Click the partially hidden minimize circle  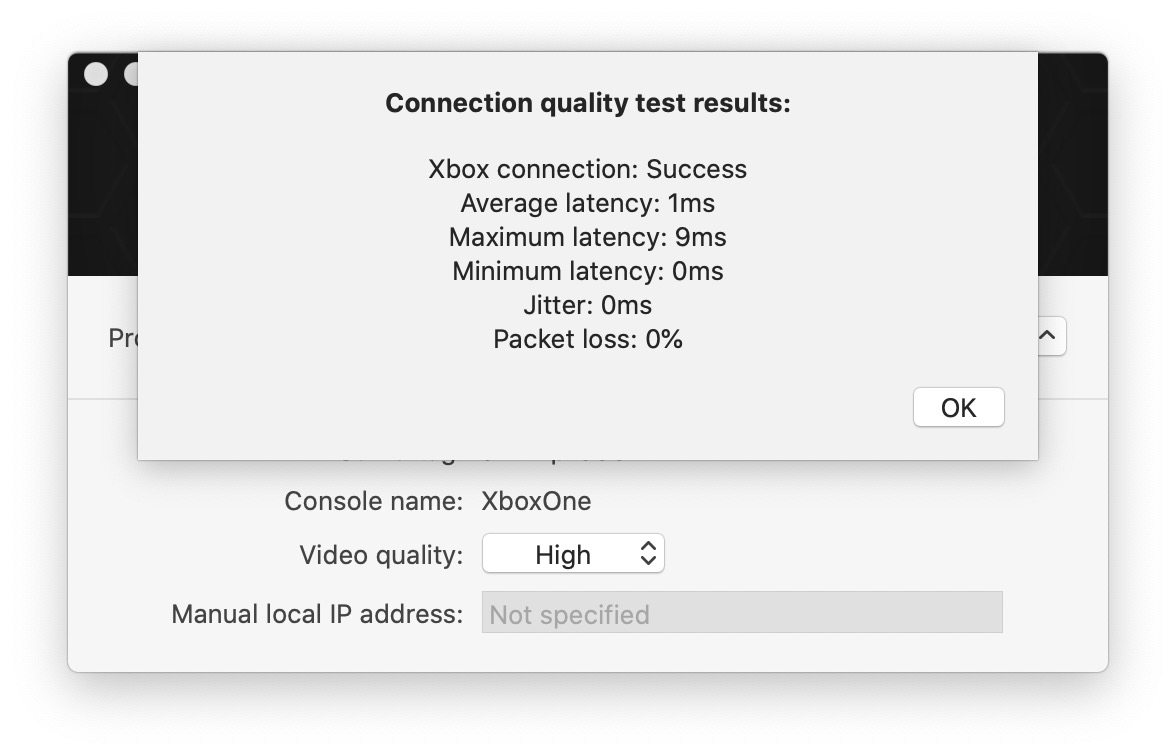[x=130, y=74]
